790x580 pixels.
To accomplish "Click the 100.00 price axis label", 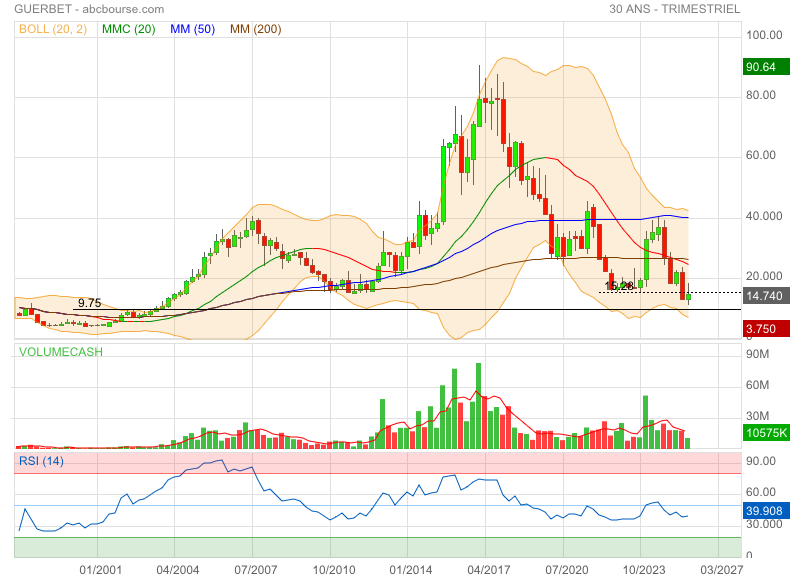I will (x=764, y=35).
